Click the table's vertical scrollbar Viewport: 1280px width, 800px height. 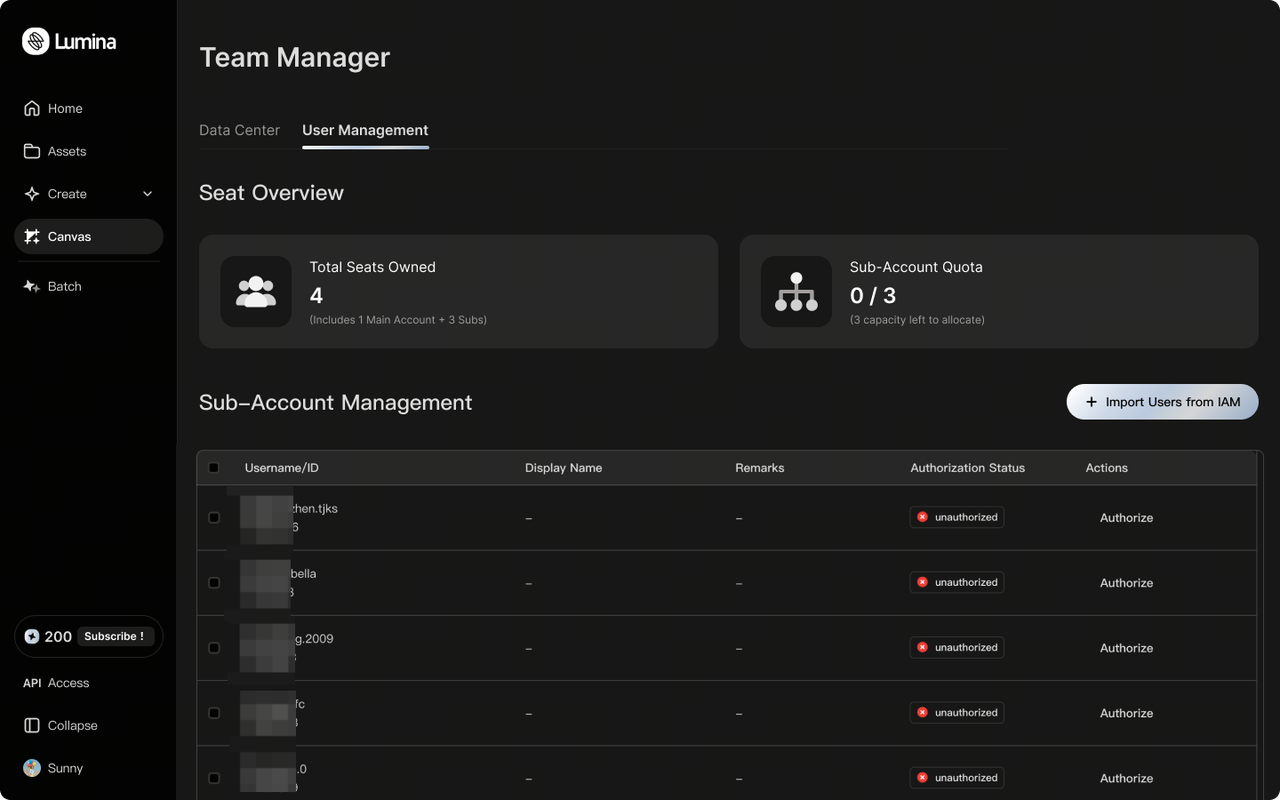click(1260, 625)
